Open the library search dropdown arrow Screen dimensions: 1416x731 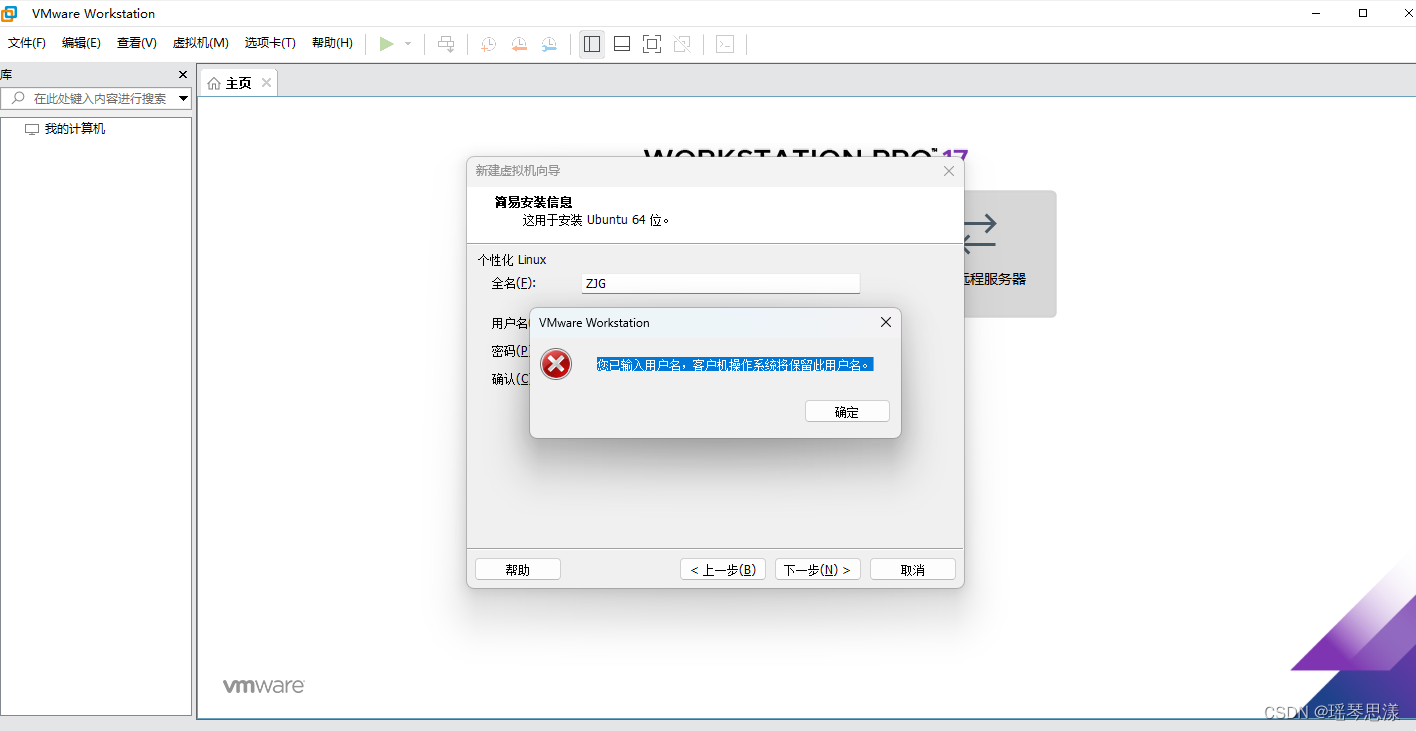click(x=184, y=98)
